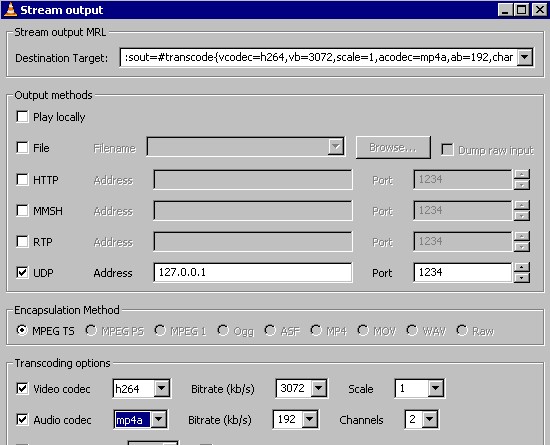Enable the Play locally checkbox
The image size is (550, 445).
(x=22, y=117)
